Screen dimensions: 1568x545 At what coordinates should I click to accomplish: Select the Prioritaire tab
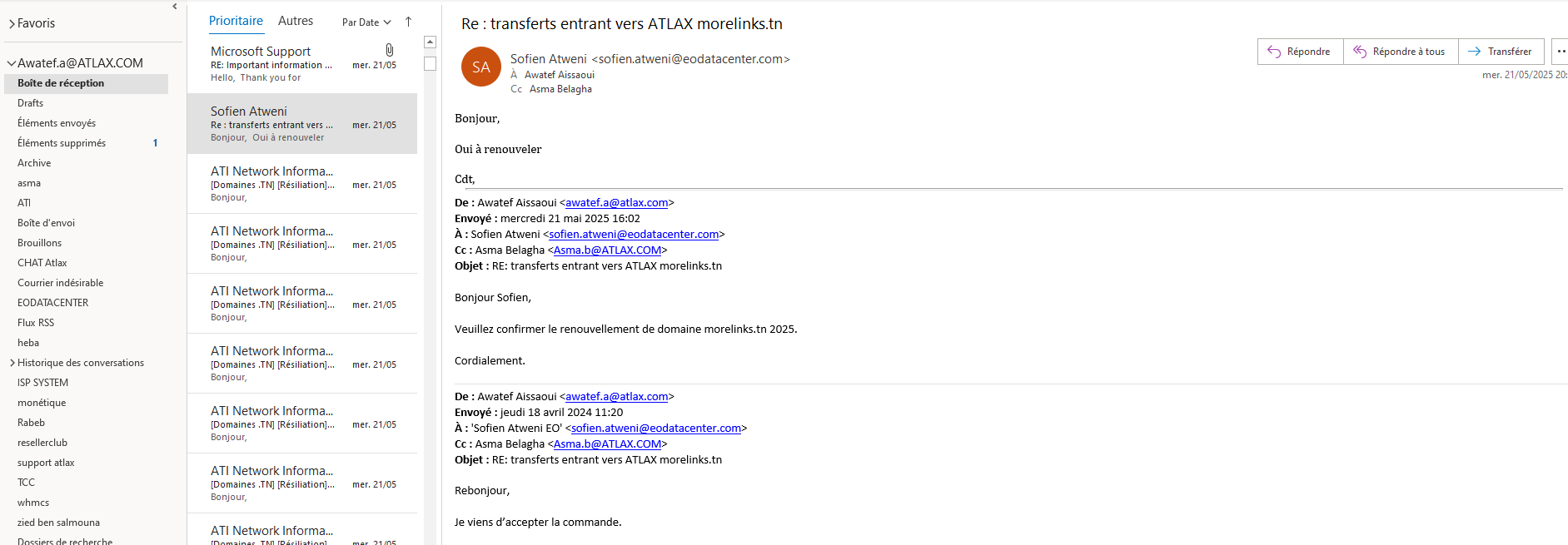click(x=236, y=21)
